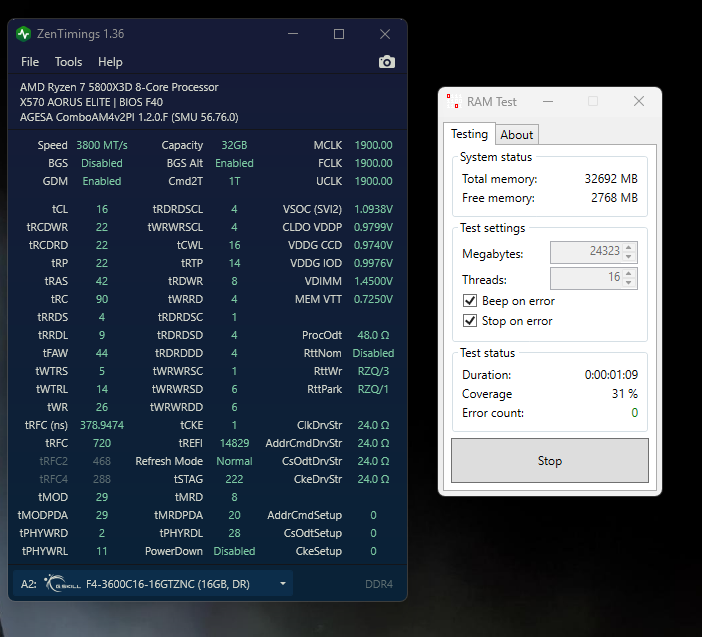Click the Coverage value 31 %
Image resolution: width=702 pixels, height=637 pixels.
625,393
